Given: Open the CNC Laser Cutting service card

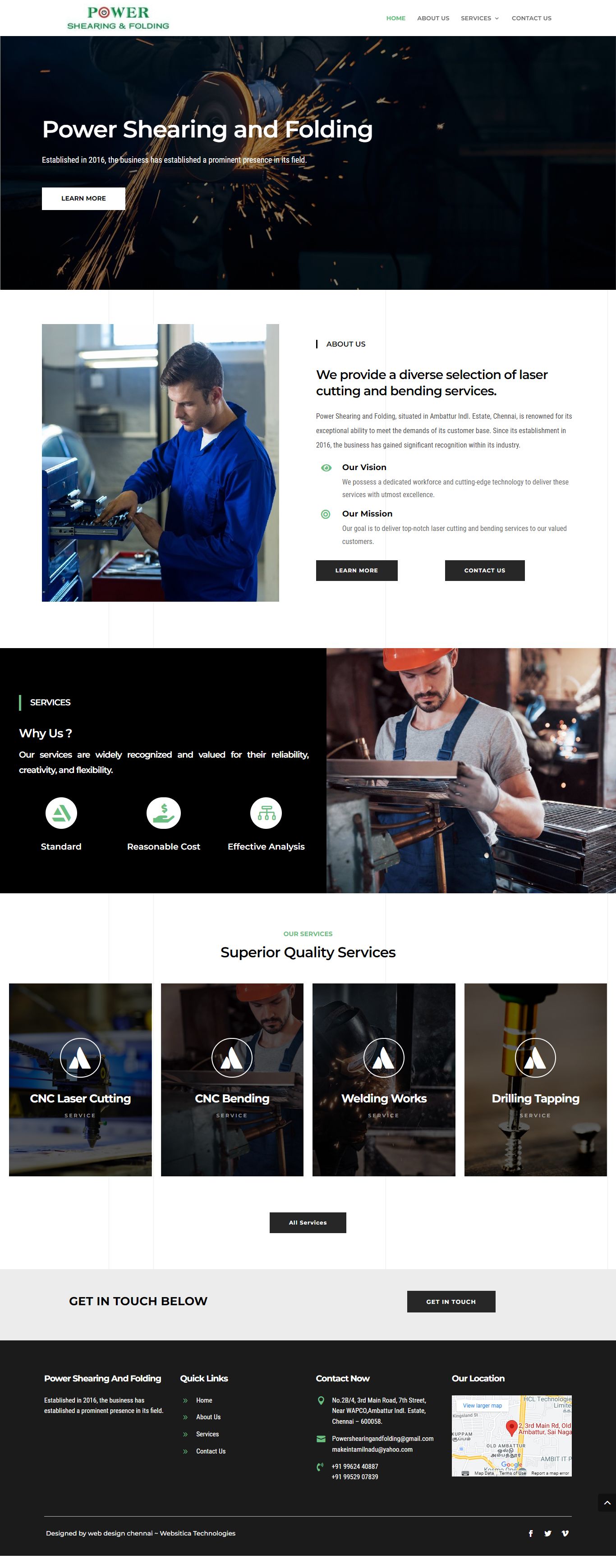Looking at the screenshot, I should pyautogui.click(x=80, y=1079).
